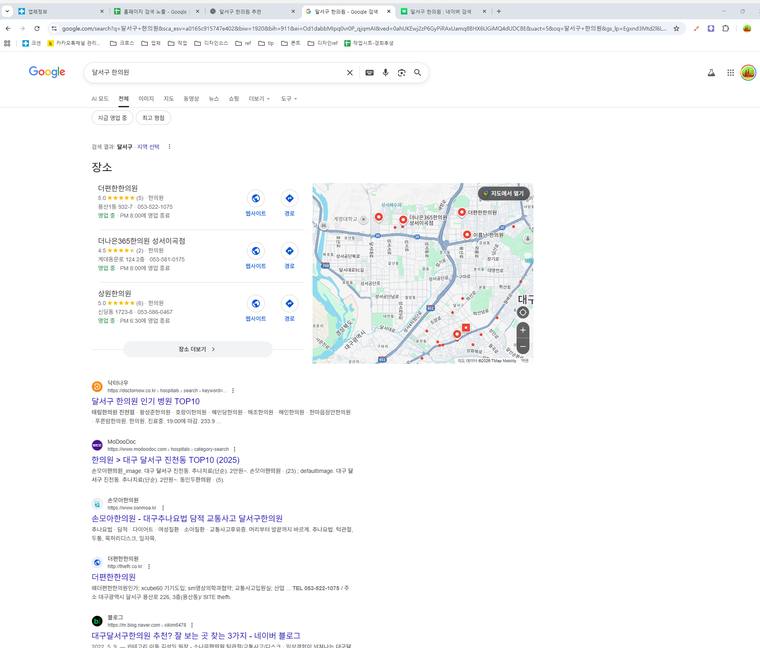The image size is (760, 648).
Task: Open the 폰트 bookmark folder
Action: (290, 43)
